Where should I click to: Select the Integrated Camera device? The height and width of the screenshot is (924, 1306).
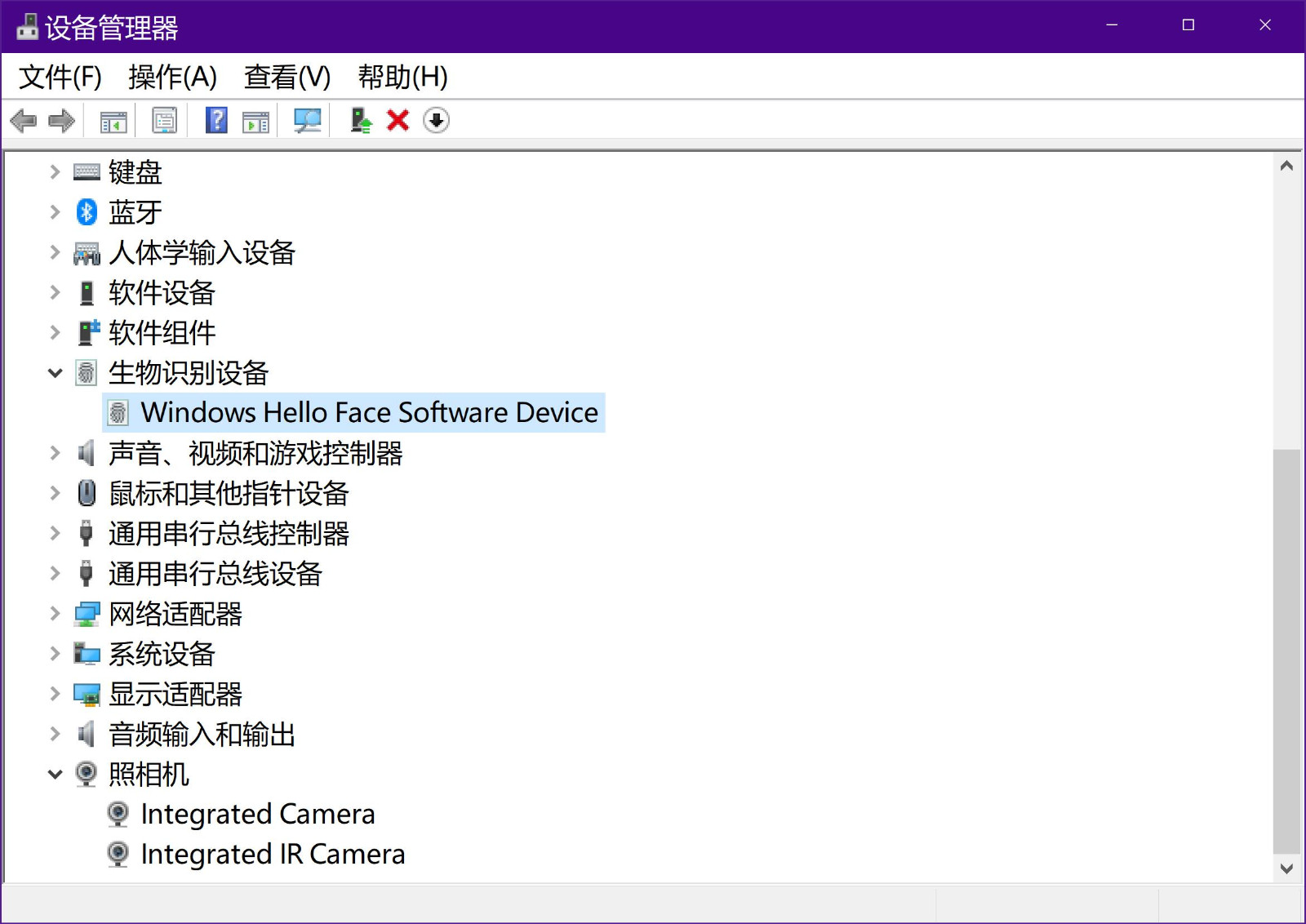pyautogui.click(x=258, y=814)
